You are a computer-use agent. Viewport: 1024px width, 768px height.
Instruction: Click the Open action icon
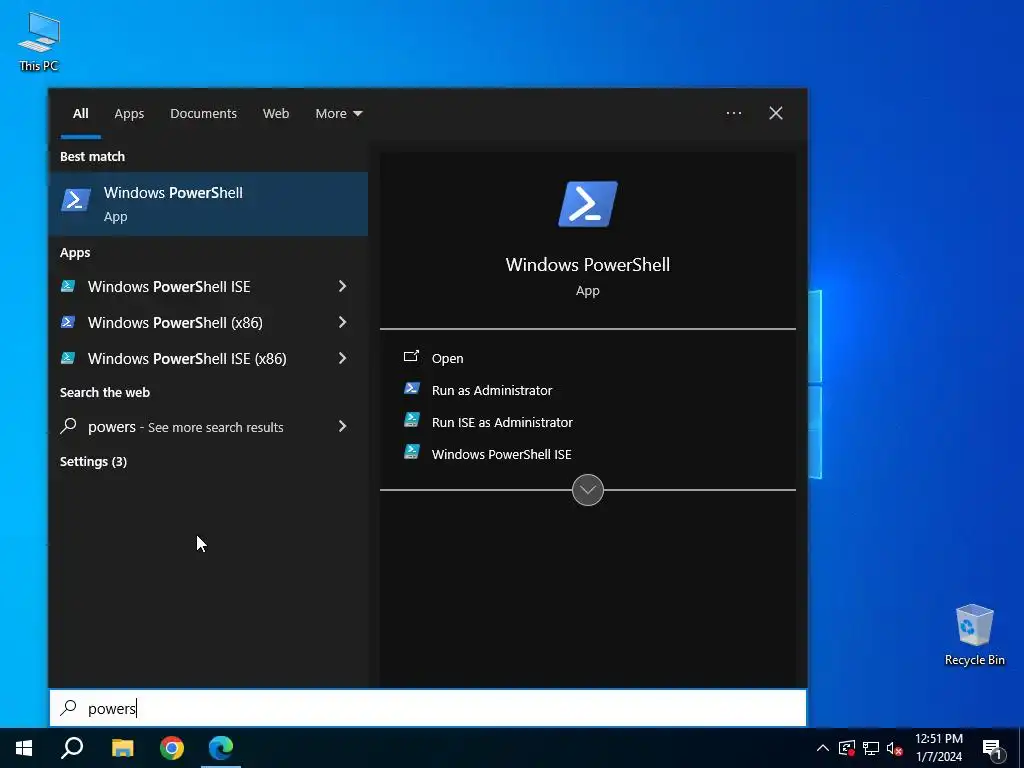click(x=411, y=357)
